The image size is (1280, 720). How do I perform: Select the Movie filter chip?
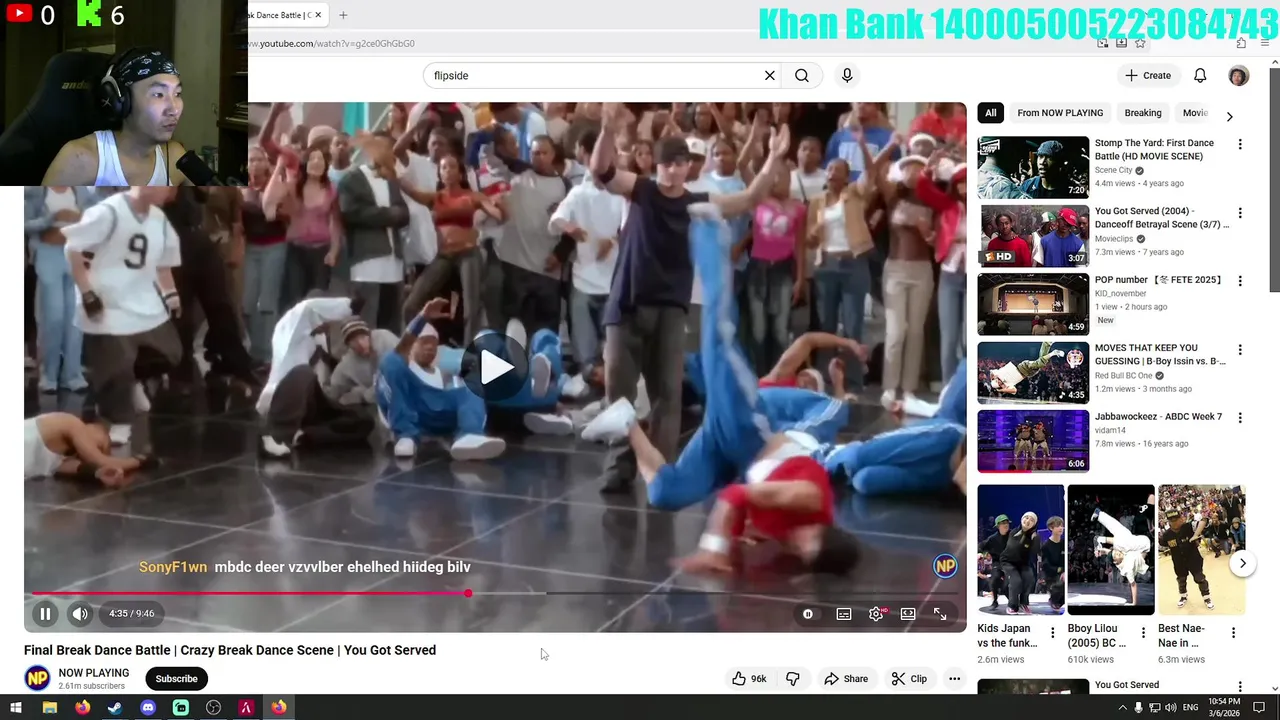click(1195, 113)
